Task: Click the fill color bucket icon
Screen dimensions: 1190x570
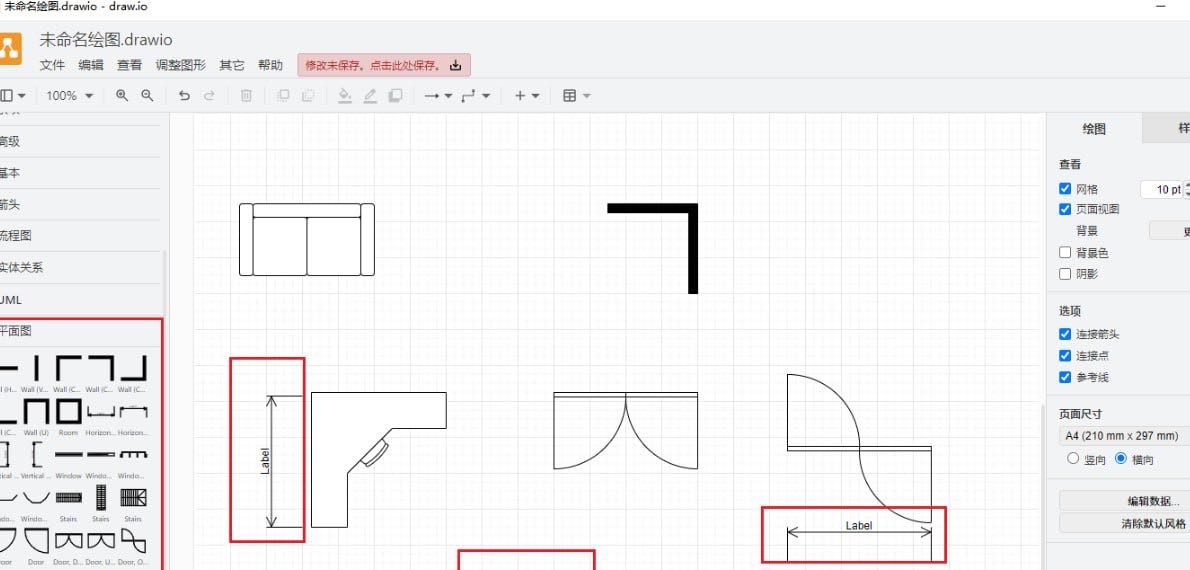Action: pos(345,96)
